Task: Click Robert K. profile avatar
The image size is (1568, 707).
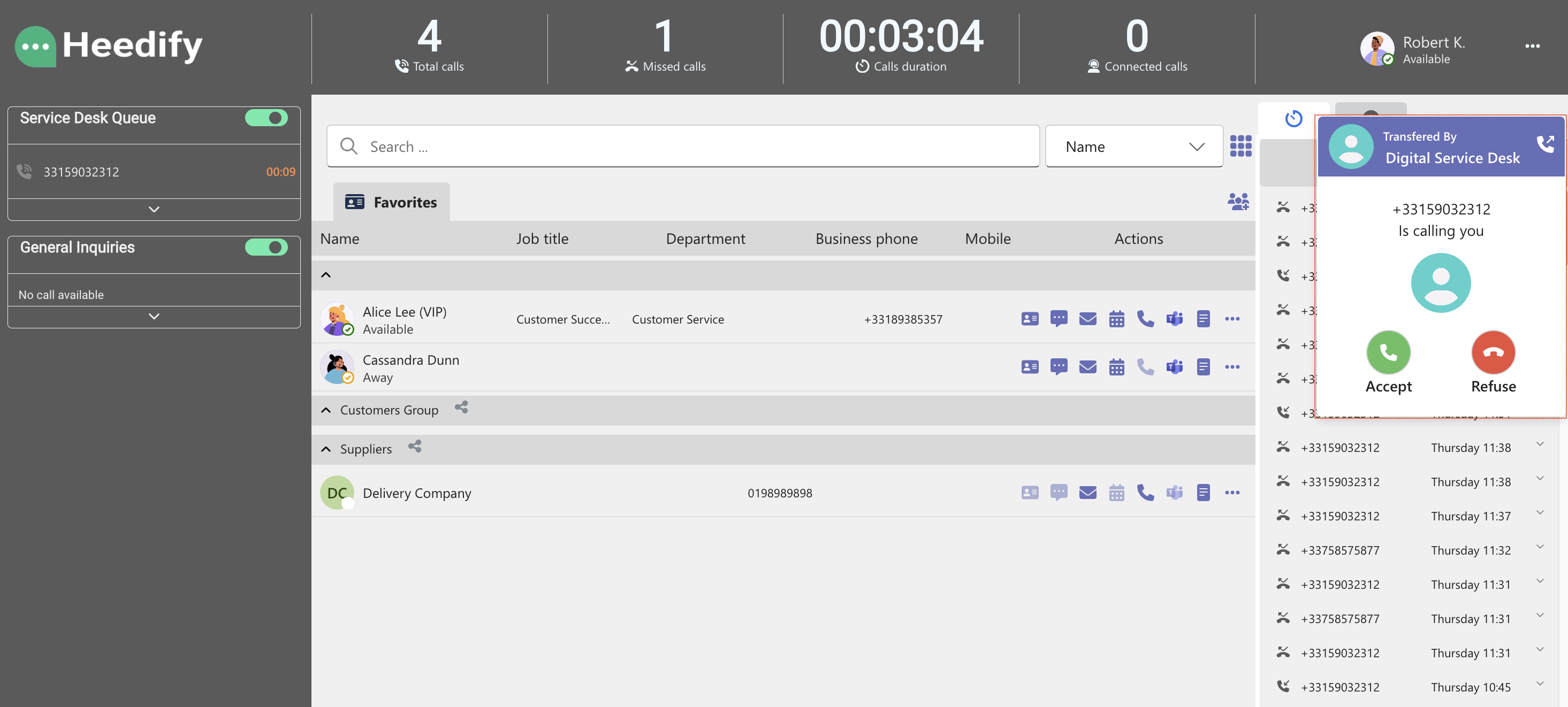Action: tap(1376, 48)
